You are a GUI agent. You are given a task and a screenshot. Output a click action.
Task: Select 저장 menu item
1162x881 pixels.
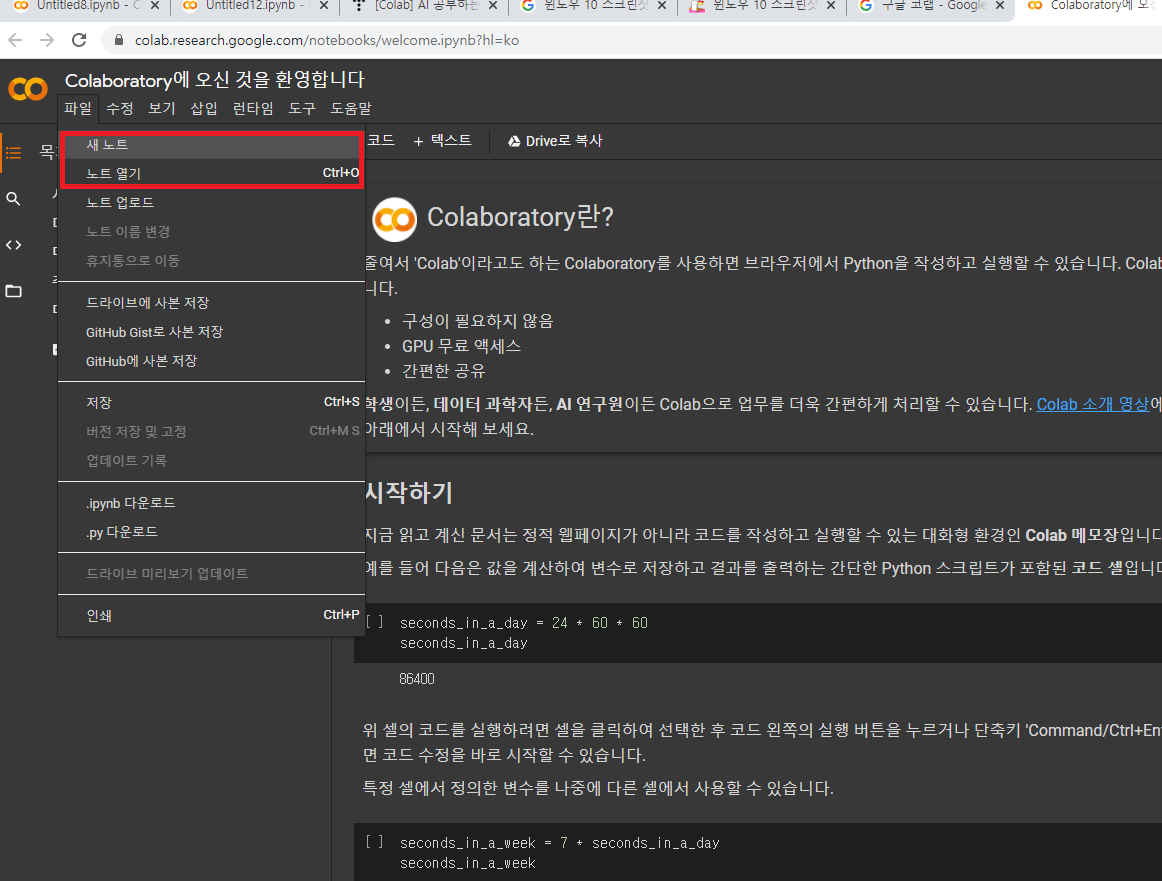click(211, 402)
